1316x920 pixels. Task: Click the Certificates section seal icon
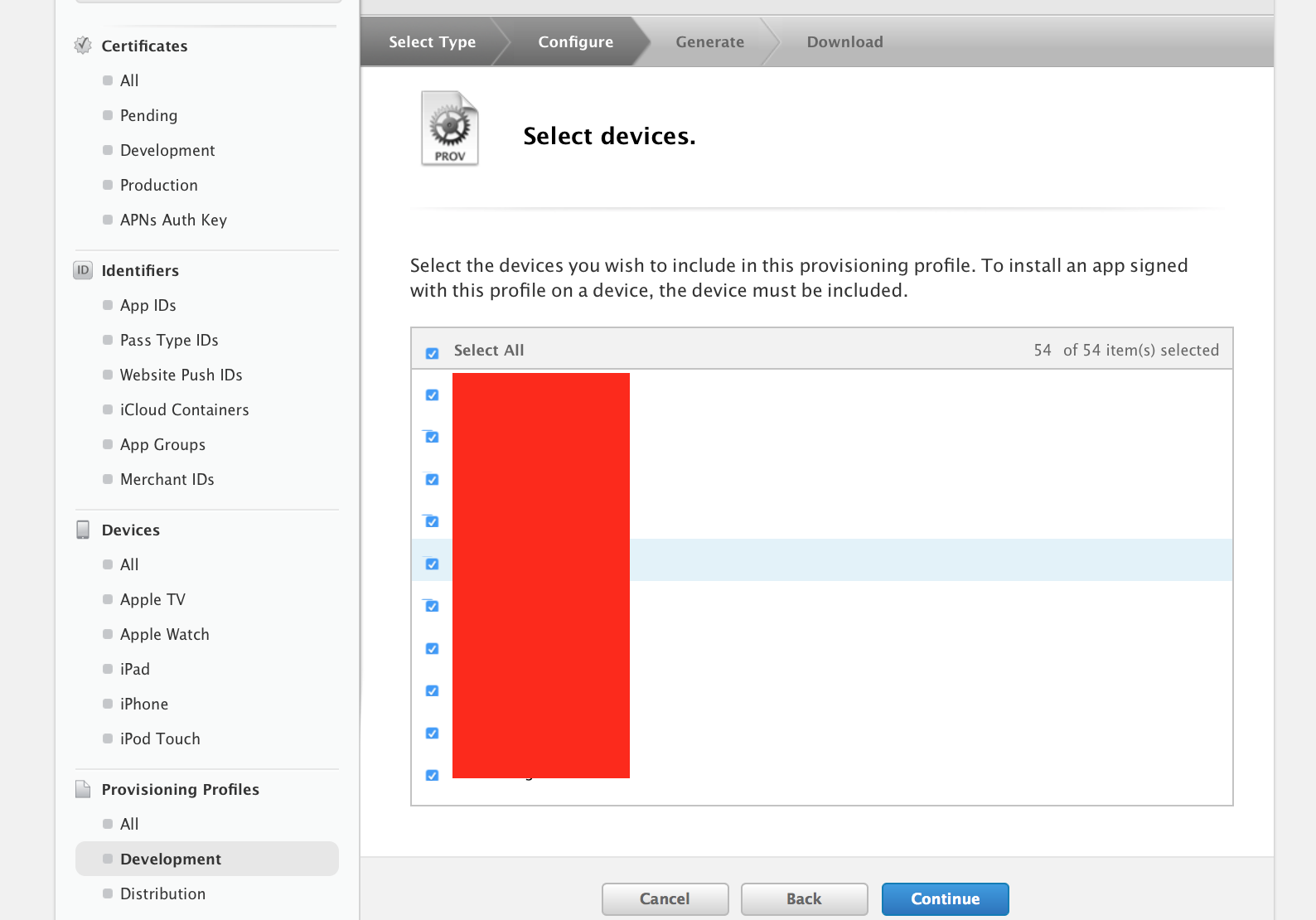point(83,46)
